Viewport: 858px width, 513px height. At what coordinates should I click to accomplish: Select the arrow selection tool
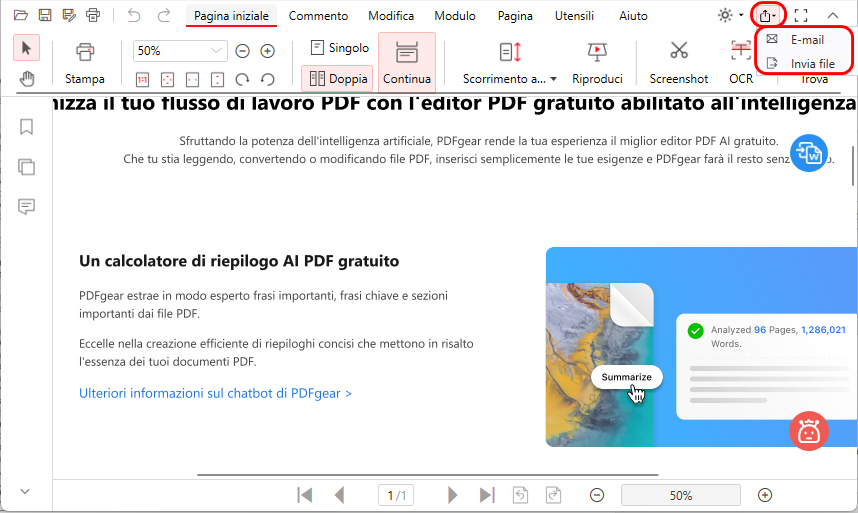(x=26, y=48)
